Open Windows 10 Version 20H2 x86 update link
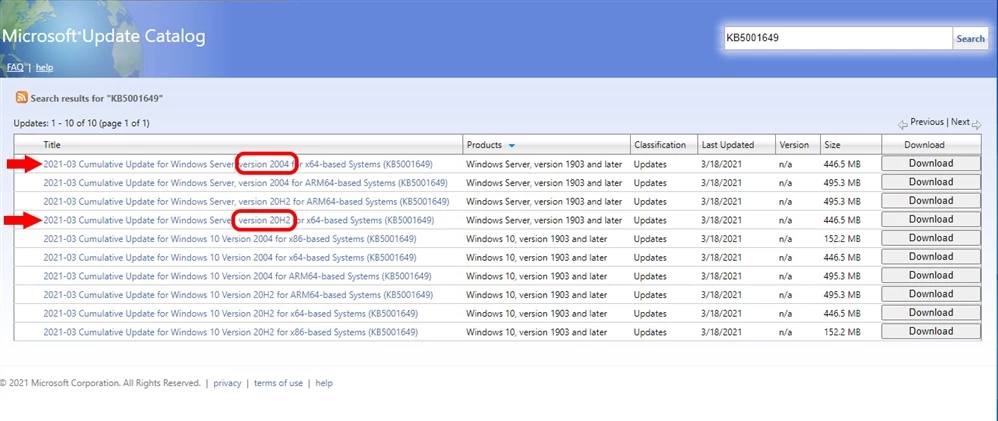The image size is (998, 421). [x=230, y=332]
